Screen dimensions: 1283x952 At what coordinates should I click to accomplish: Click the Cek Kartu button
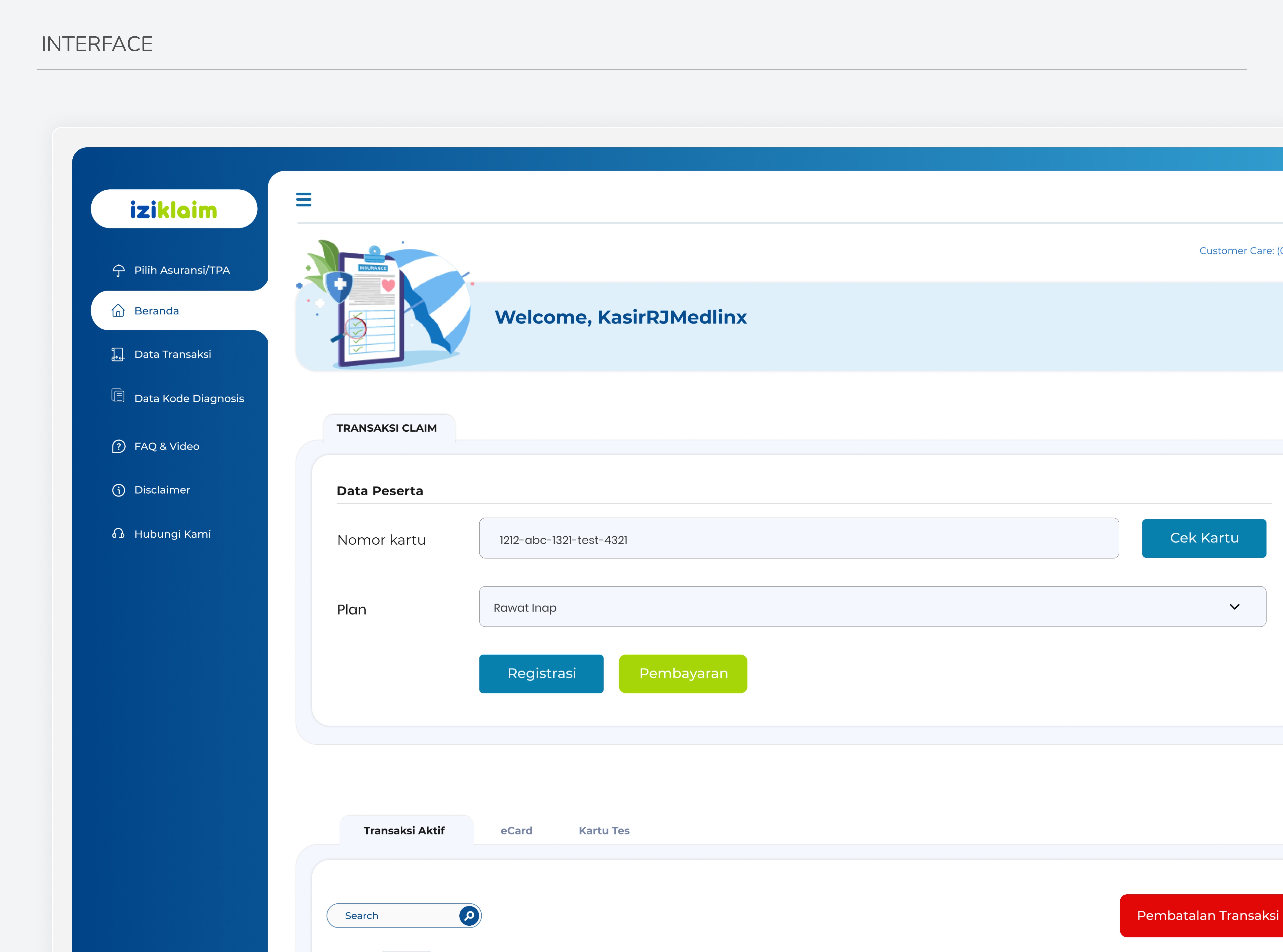pos(1204,538)
